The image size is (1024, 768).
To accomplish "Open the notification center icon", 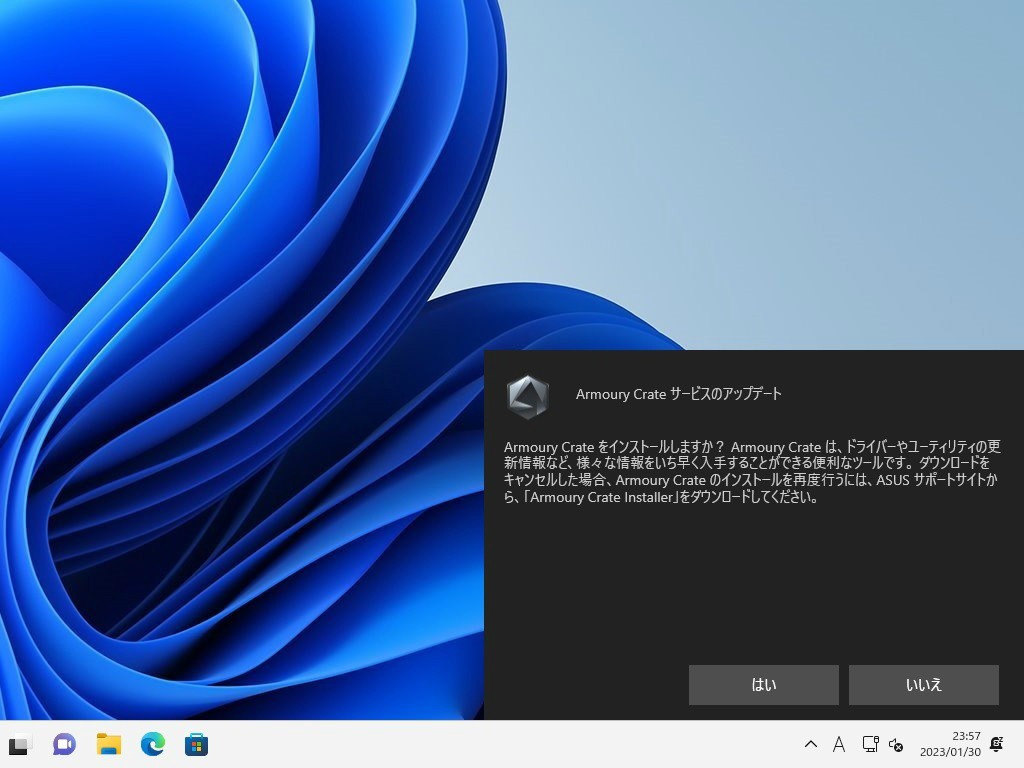I will tap(996, 744).
